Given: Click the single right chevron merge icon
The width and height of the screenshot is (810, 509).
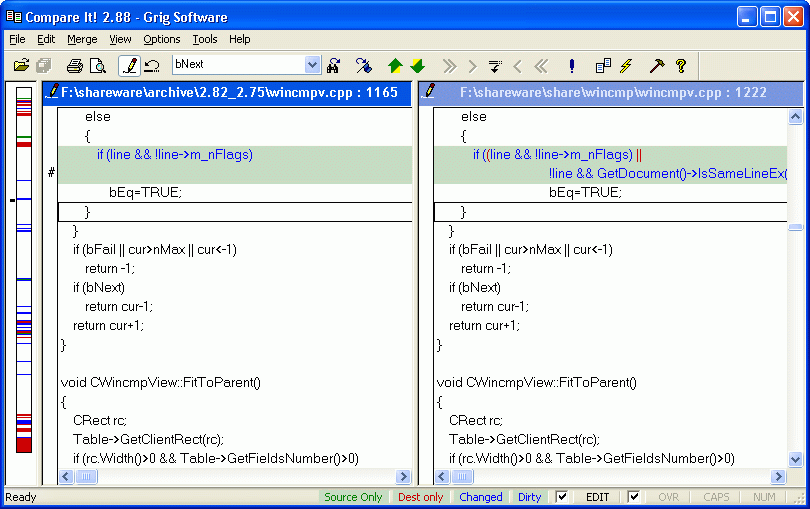Looking at the screenshot, I should 472,66.
